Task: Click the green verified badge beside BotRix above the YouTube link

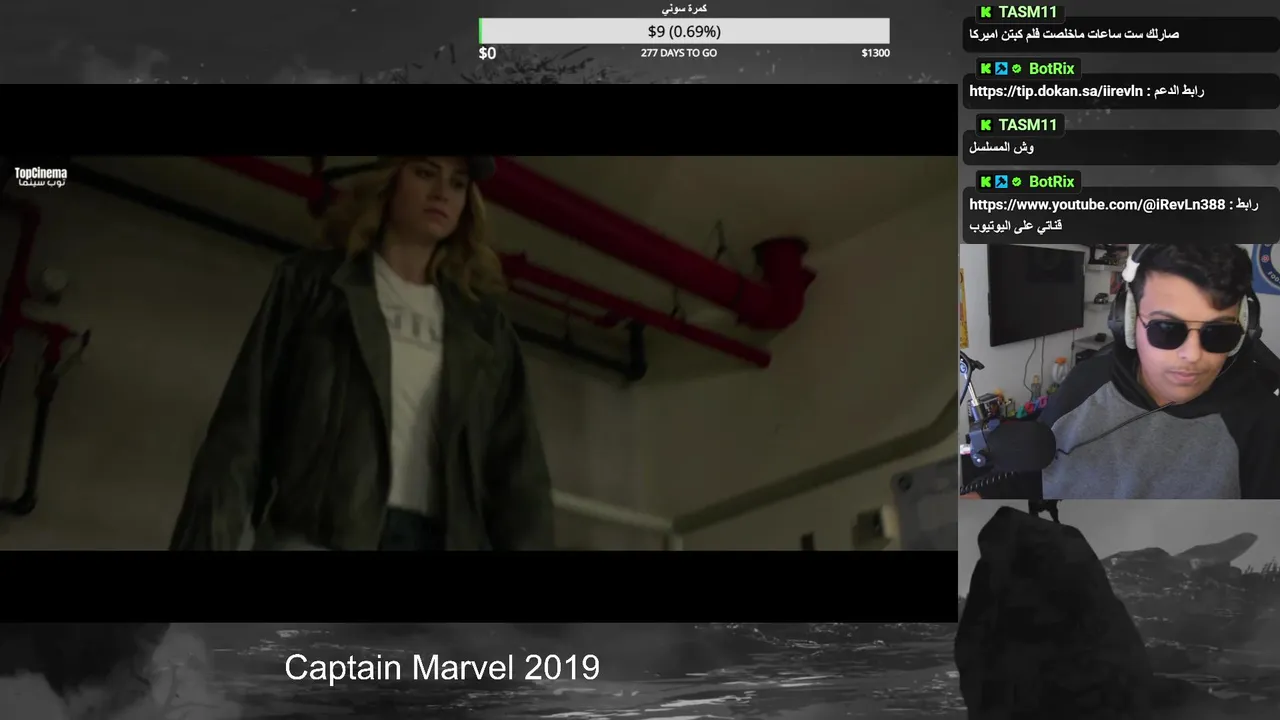Action: [1016, 182]
